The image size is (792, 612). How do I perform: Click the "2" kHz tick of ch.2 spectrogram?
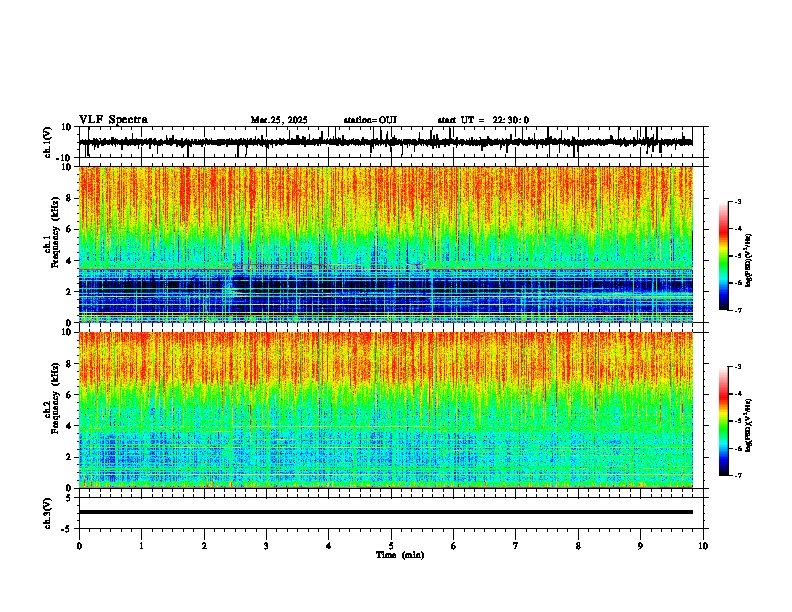click(x=71, y=457)
